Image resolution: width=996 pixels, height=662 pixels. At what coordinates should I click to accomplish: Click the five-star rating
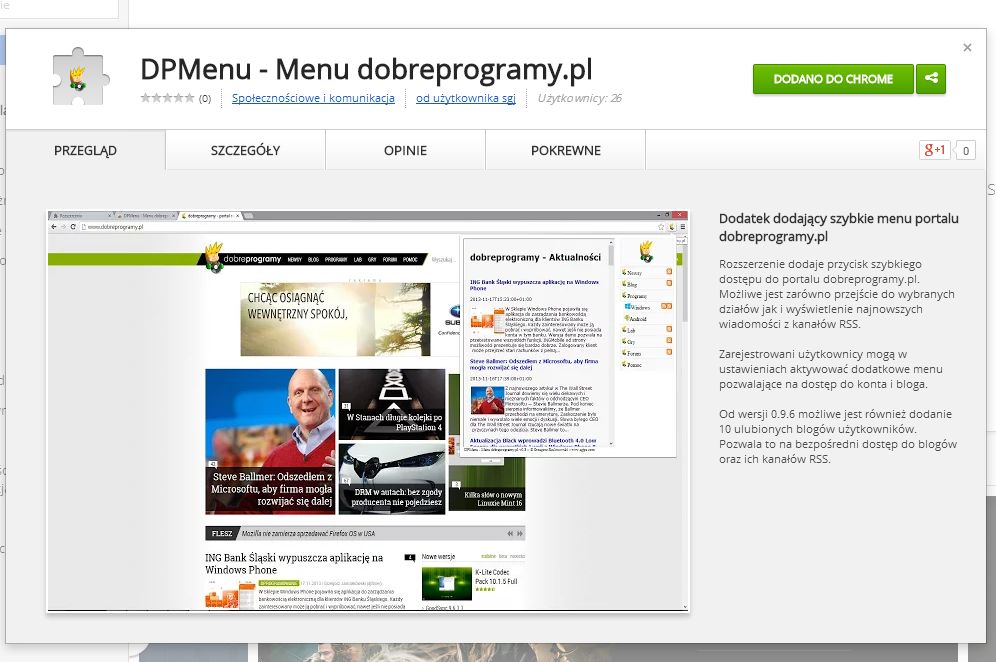pyautogui.click(x=167, y=98)
